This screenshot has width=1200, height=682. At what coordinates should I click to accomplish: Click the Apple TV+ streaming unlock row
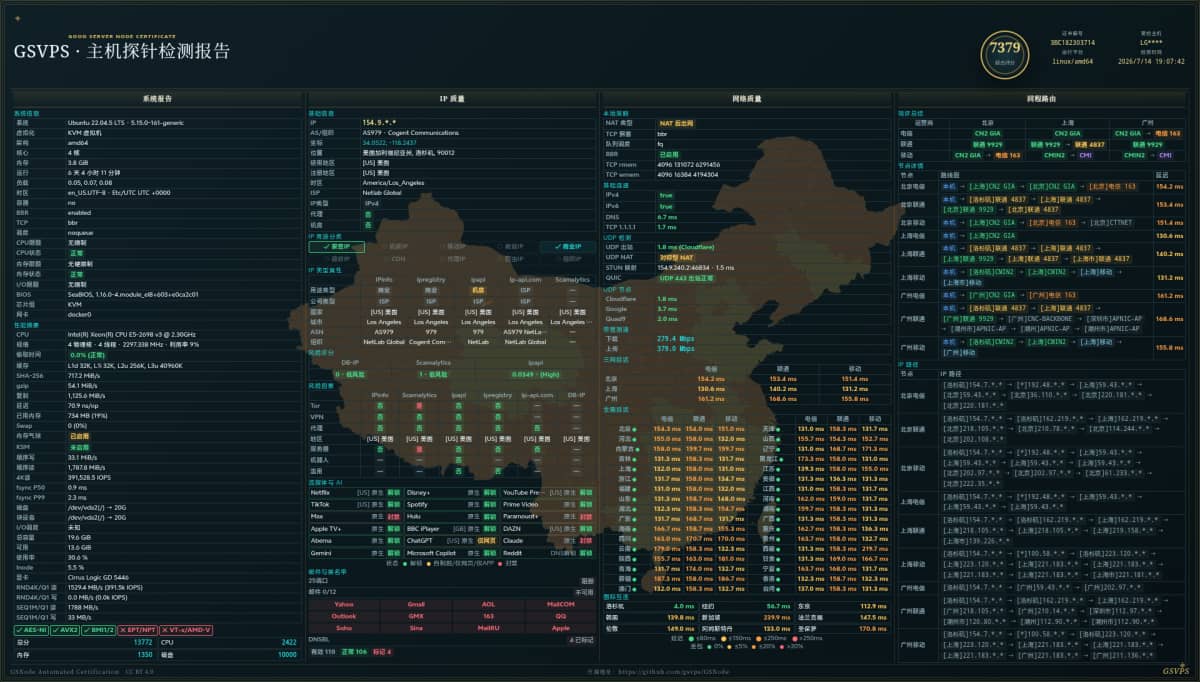(x=355, y=528)
